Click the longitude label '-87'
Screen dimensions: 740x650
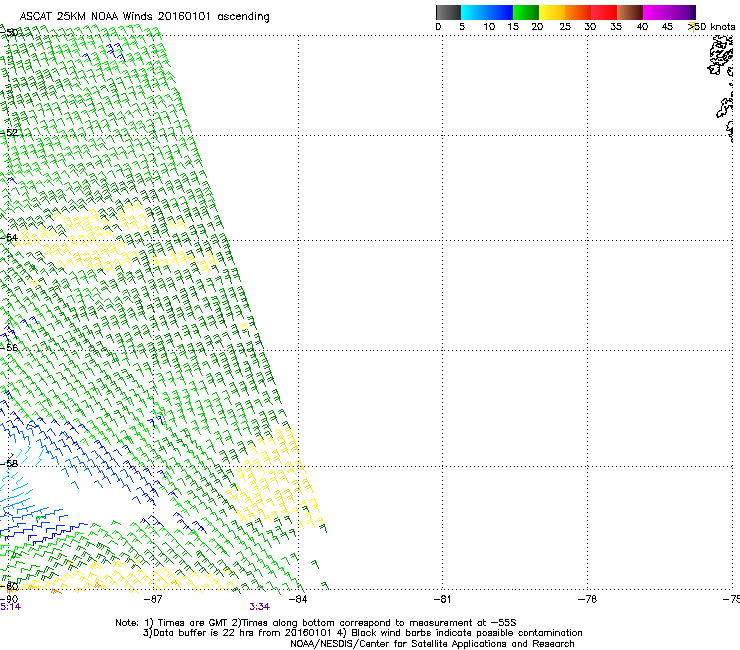tap(153, 599)
